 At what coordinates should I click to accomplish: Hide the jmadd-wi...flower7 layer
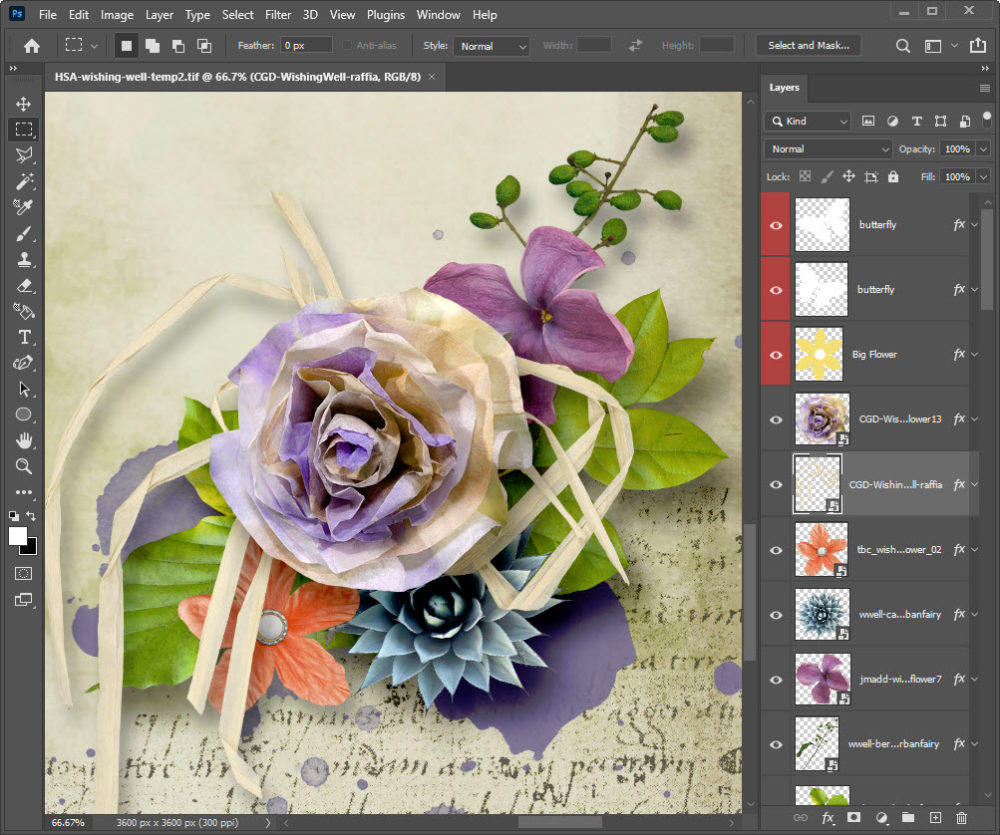coord(776,679)
